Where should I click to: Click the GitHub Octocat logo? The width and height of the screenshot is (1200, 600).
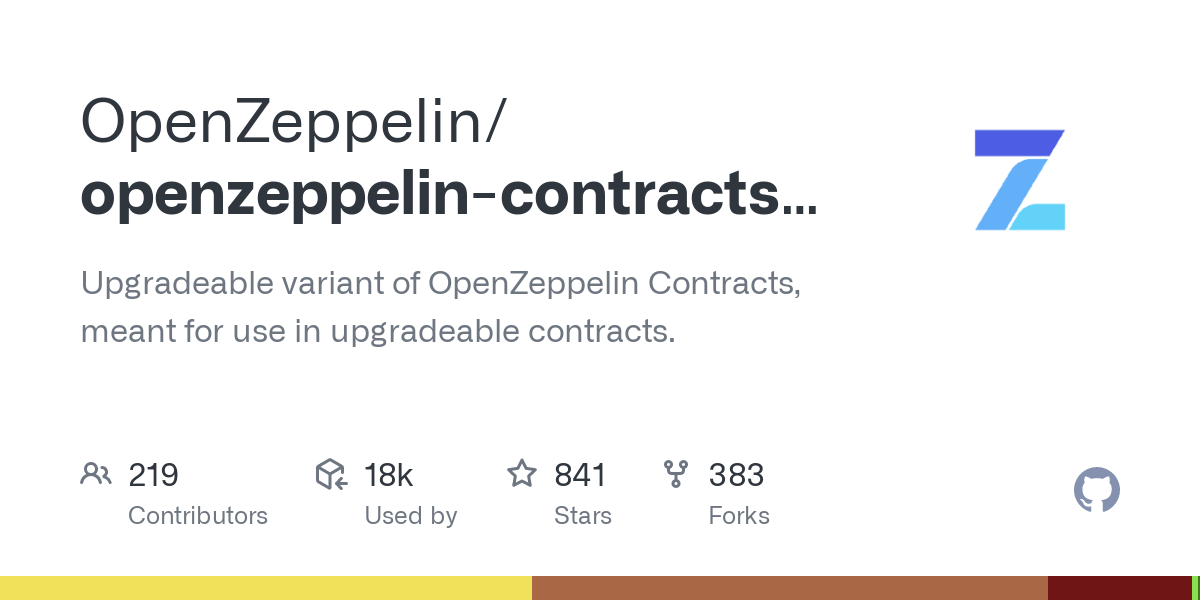click(1097, 491)
